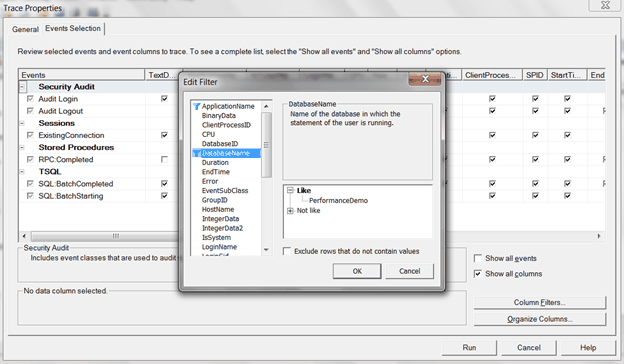Select ClientProcessID in filter column list
The image size is (624, 364).
tap(226, 125)
